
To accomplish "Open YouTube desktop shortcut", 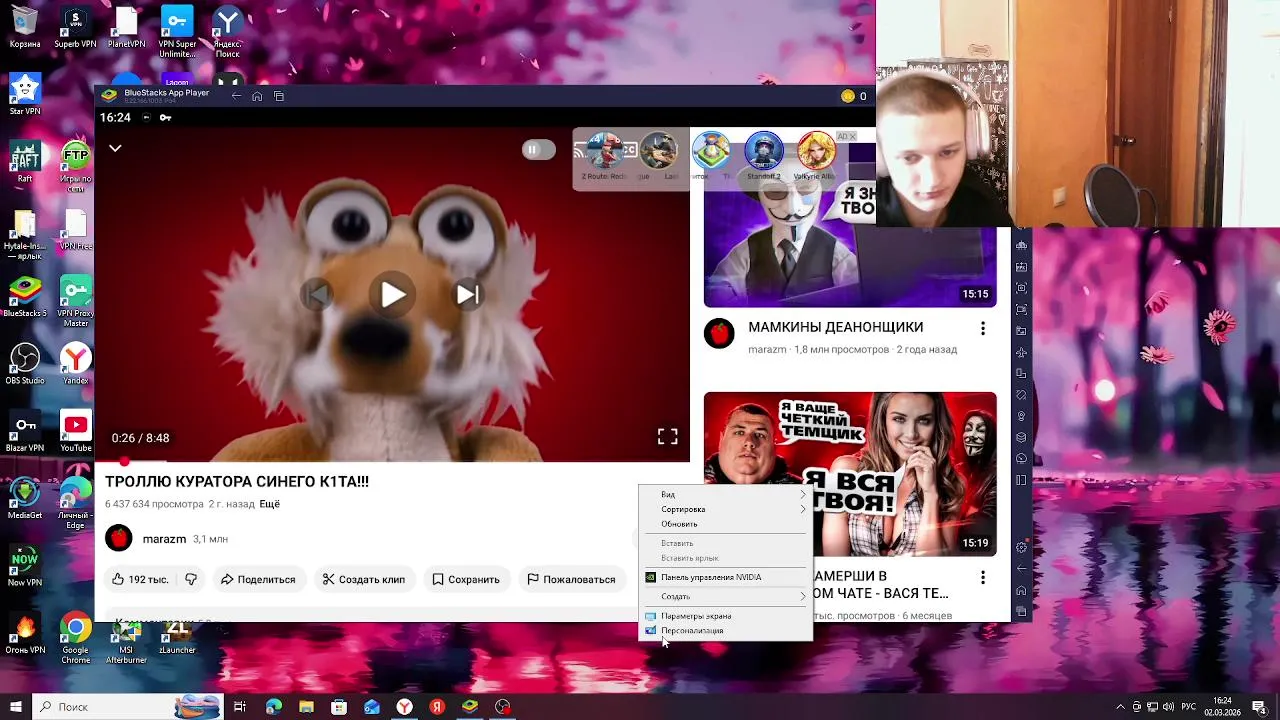I will (x=75, y=431).
